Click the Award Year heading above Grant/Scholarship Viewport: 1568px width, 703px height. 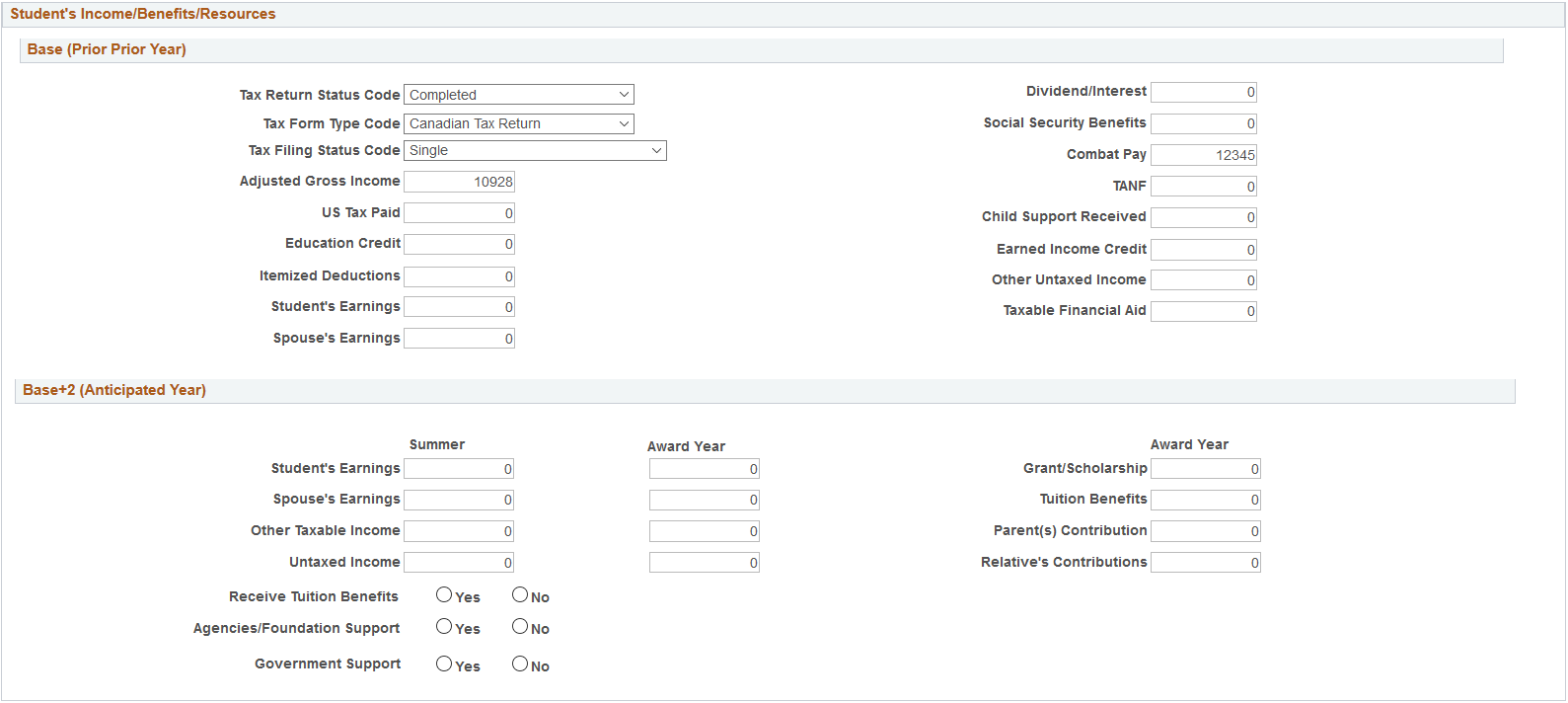pos(1189,444)
